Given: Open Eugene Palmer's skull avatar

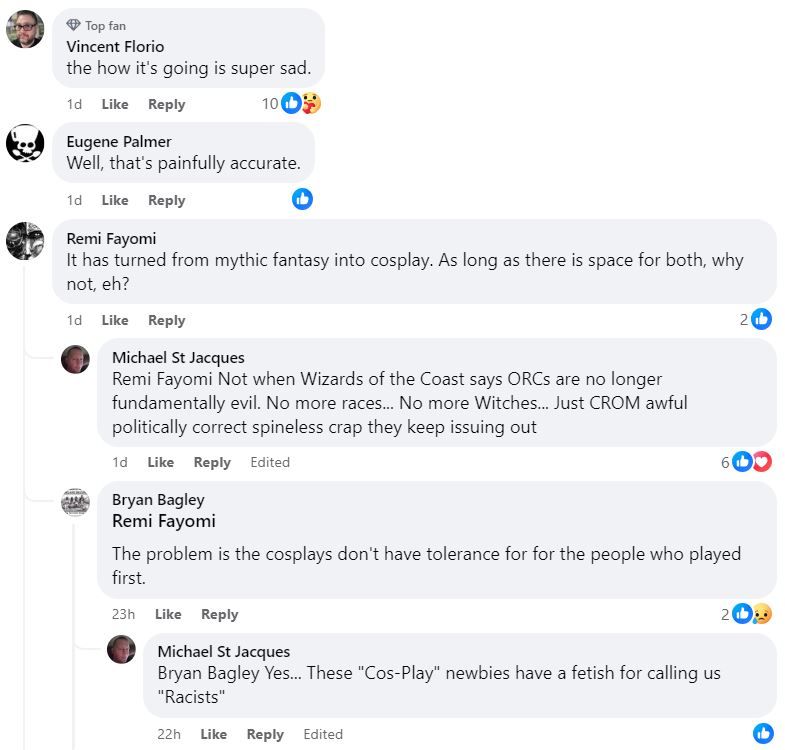Looking at the screenshot, I should coord(25,144).
